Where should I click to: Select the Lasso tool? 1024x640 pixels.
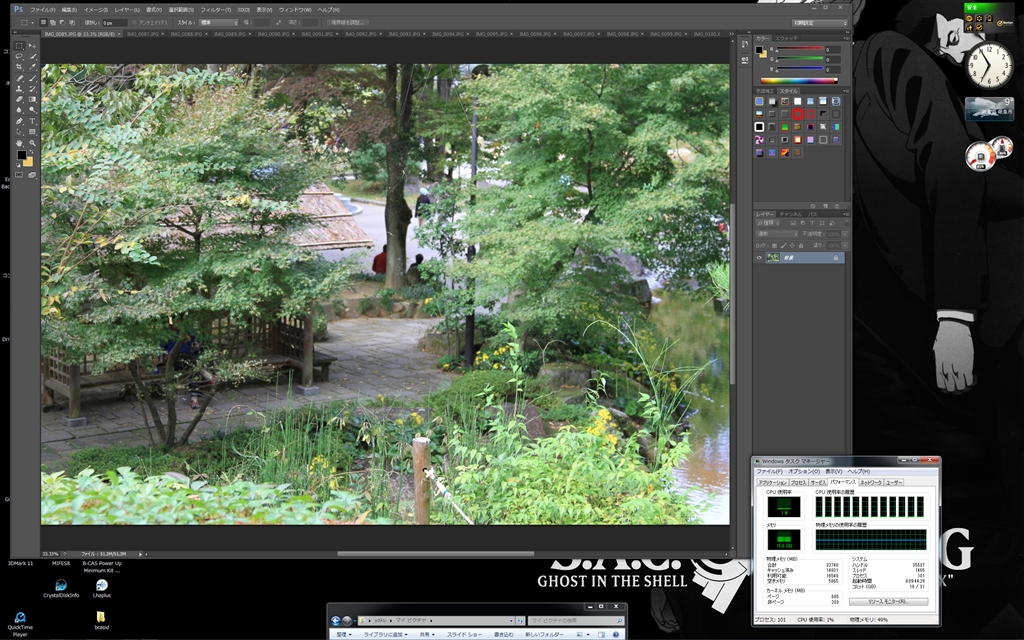tap(20, 56)
